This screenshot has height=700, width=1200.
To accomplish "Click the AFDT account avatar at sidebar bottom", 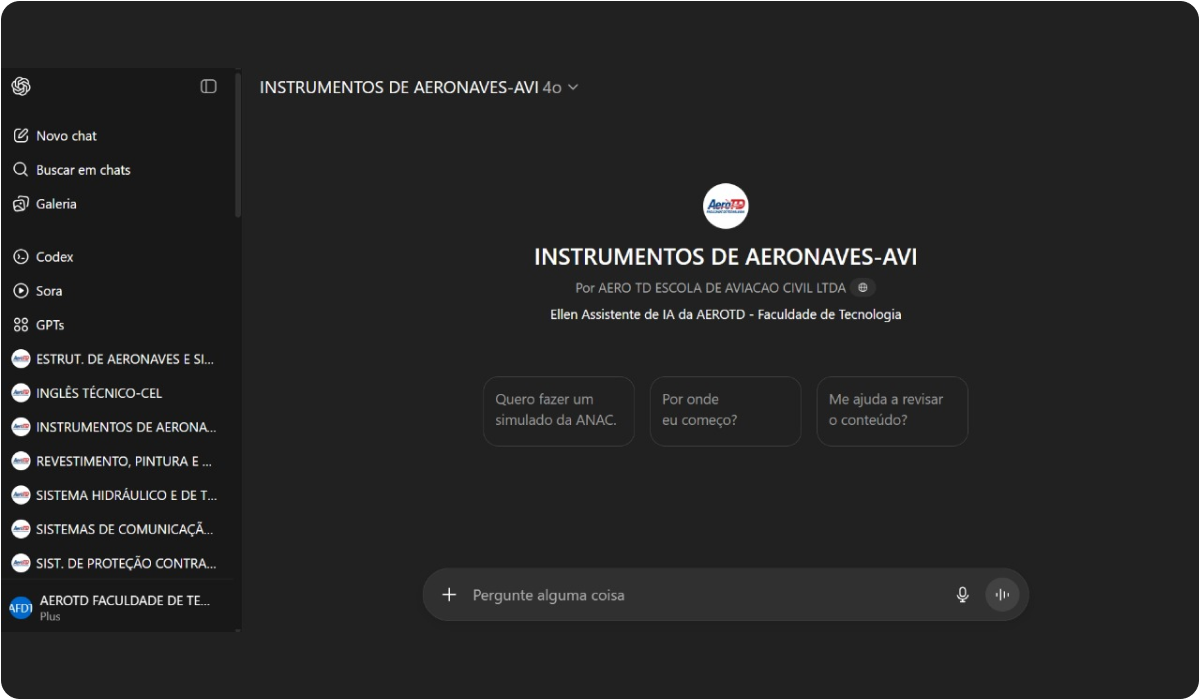I will click(21, 607).
